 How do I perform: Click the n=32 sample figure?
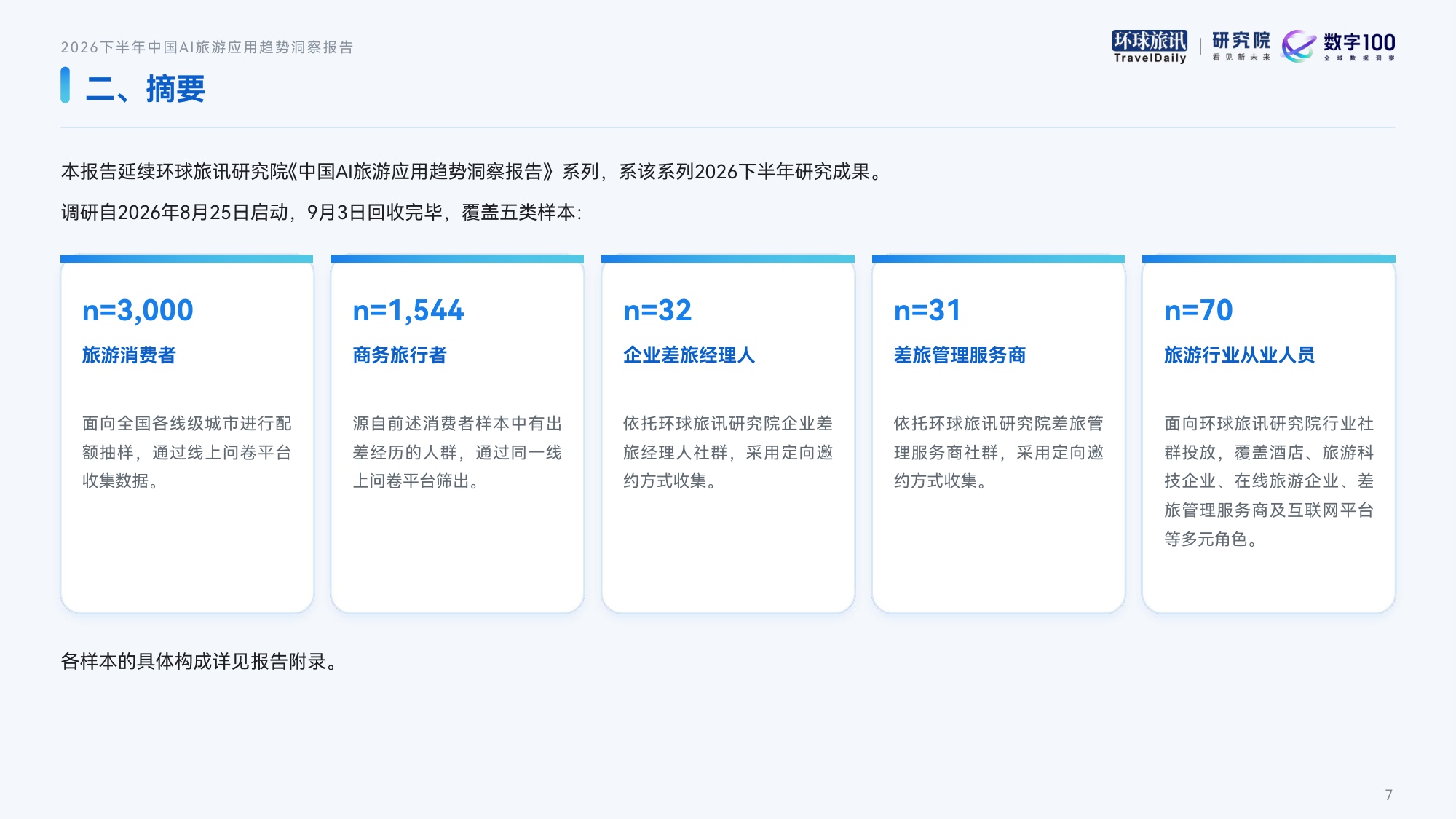point(657,310)
